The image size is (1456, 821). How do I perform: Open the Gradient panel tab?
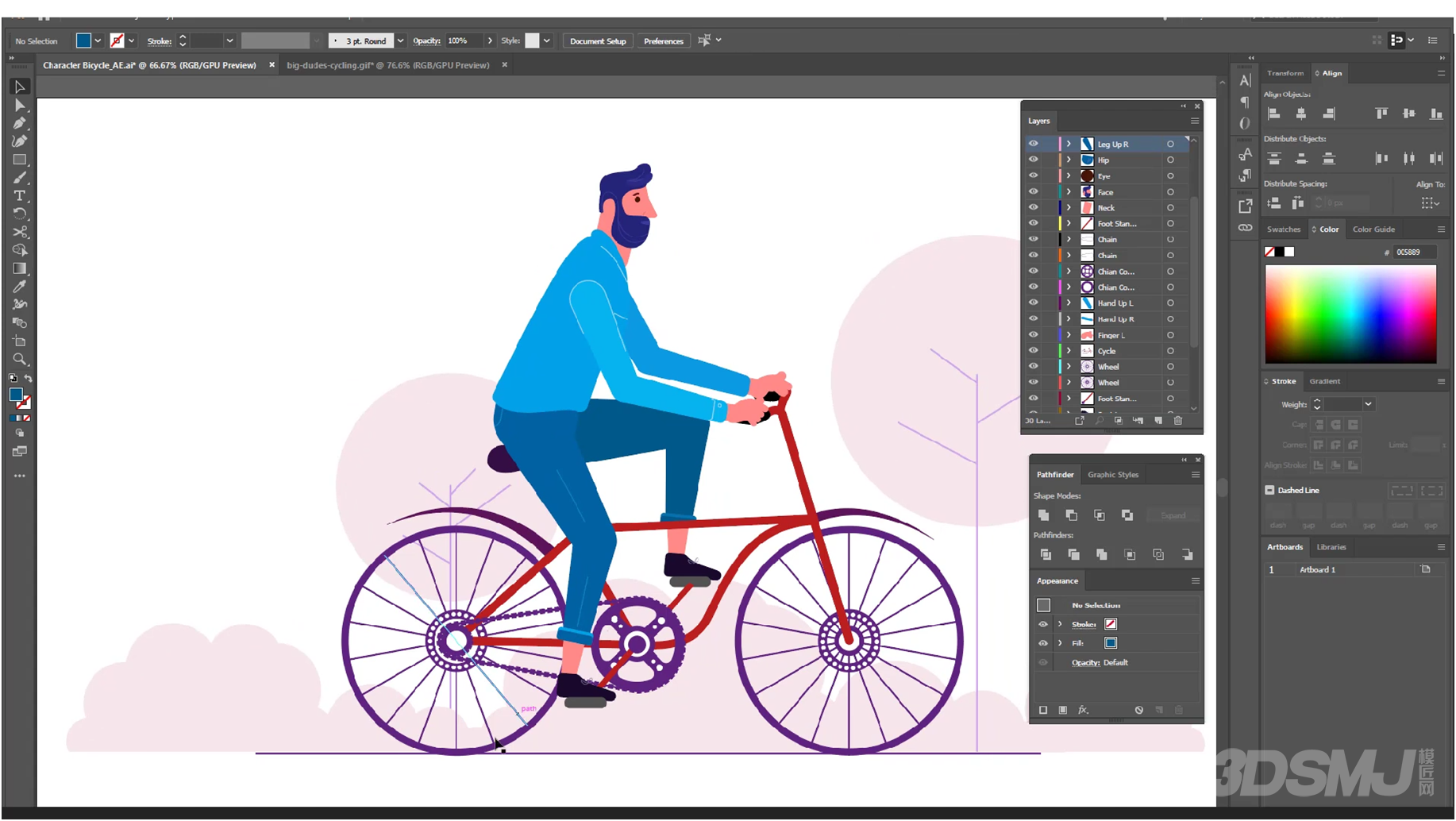click(x=1324, y=381)
